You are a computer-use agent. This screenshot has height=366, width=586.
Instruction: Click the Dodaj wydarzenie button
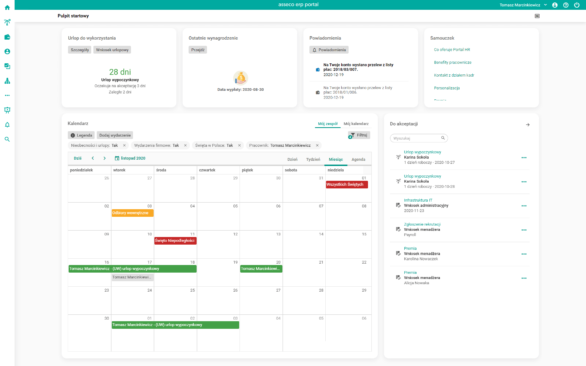tap(115, 135)
